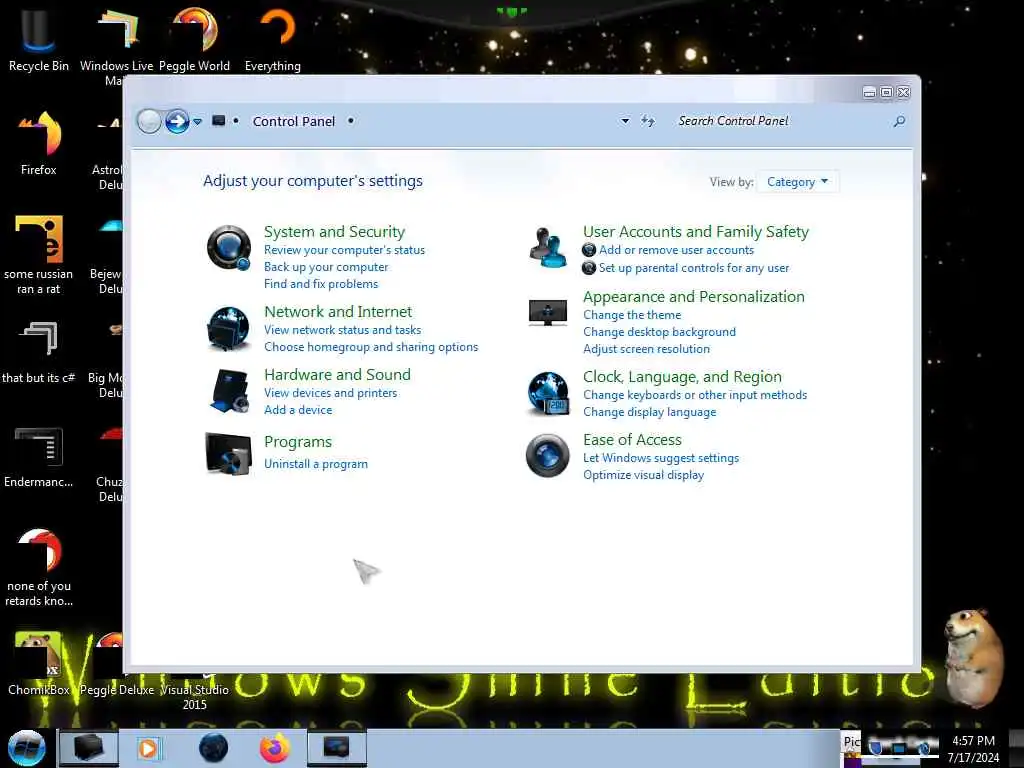Open the View by Category dropdown
This screenshot has height=768, width=1024.
tap(797, 182)
